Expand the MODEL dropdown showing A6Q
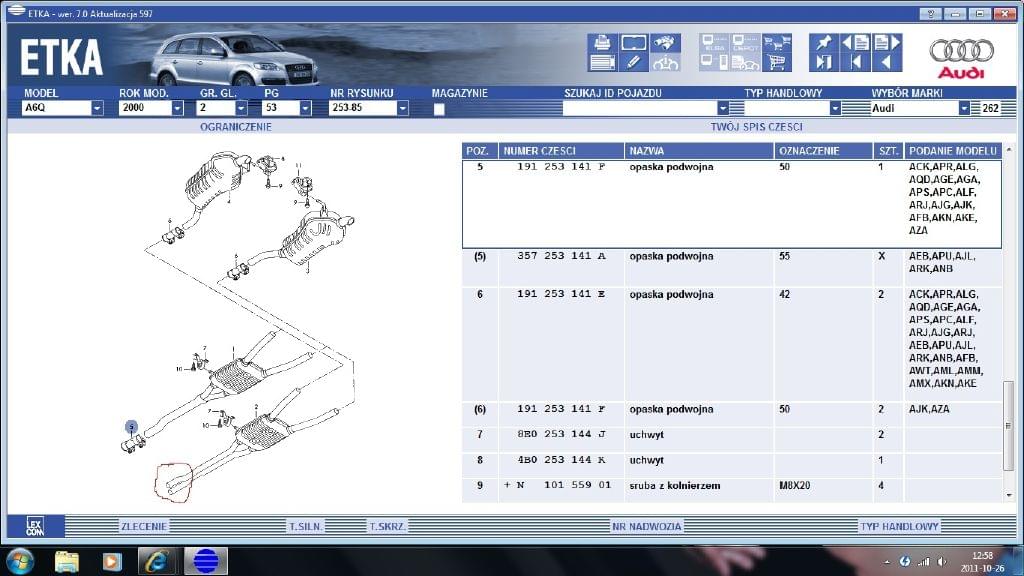The width and height of the screenshot is (1024, 576). [x=97, y=108]
